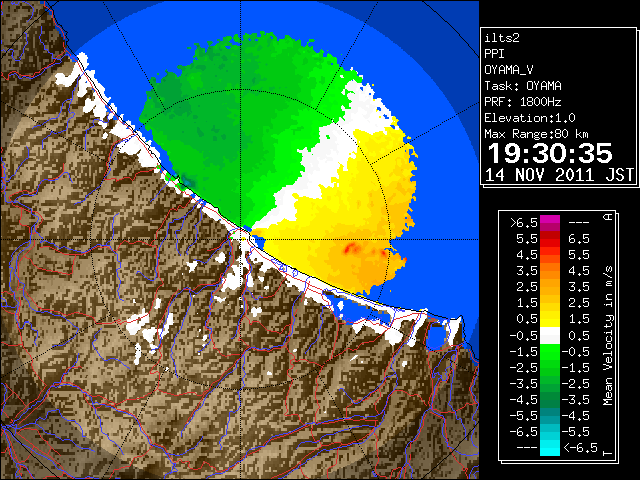Click the dark teal spot in the green echo
The height and width of the screenshot is (480, 640).
188,181
